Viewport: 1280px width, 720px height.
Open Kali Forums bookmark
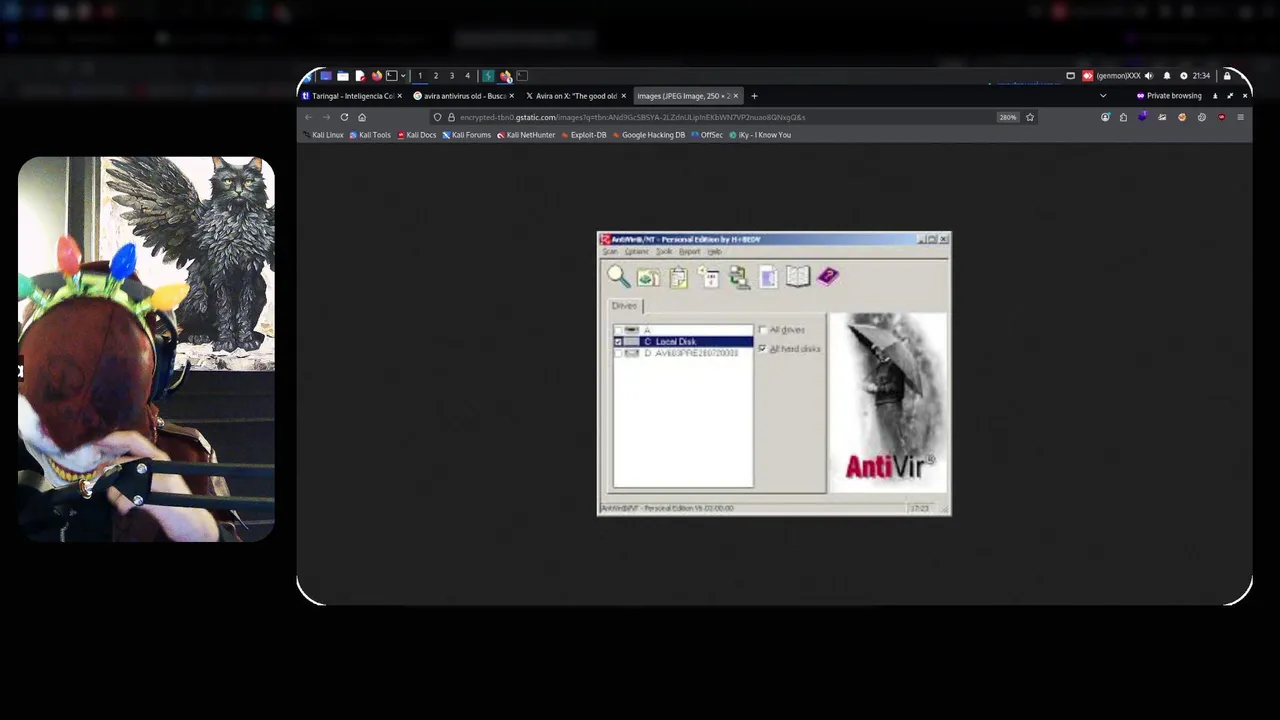pyautogui.click(x=466, y=135)
